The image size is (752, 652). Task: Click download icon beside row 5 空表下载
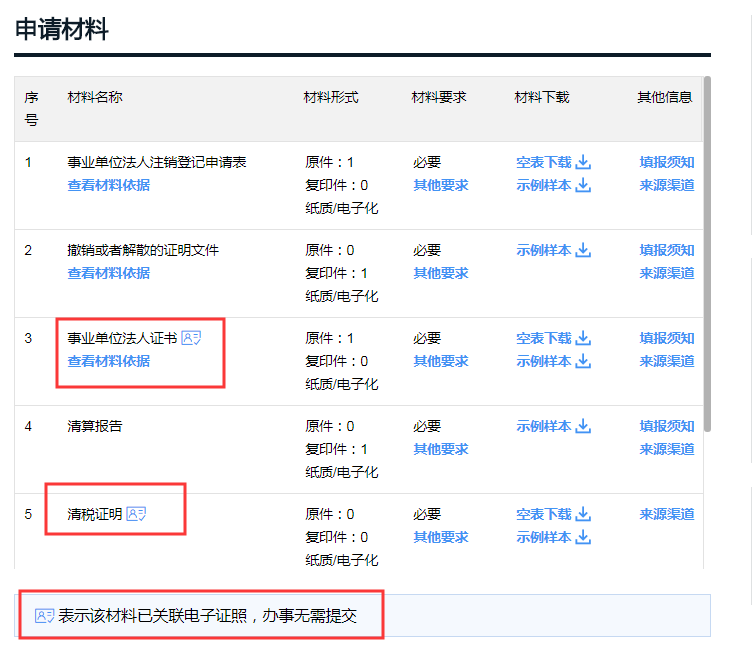pyautogui.click(x=584, y=514)
